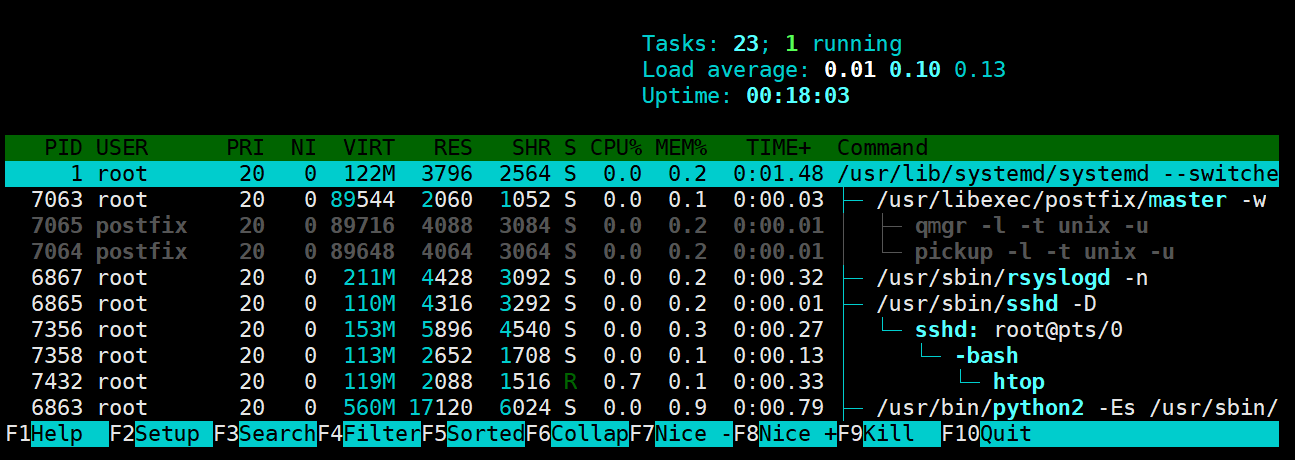Click the "1 running" tasks text
1295x460 pixels.
click(x=843, y=44)
